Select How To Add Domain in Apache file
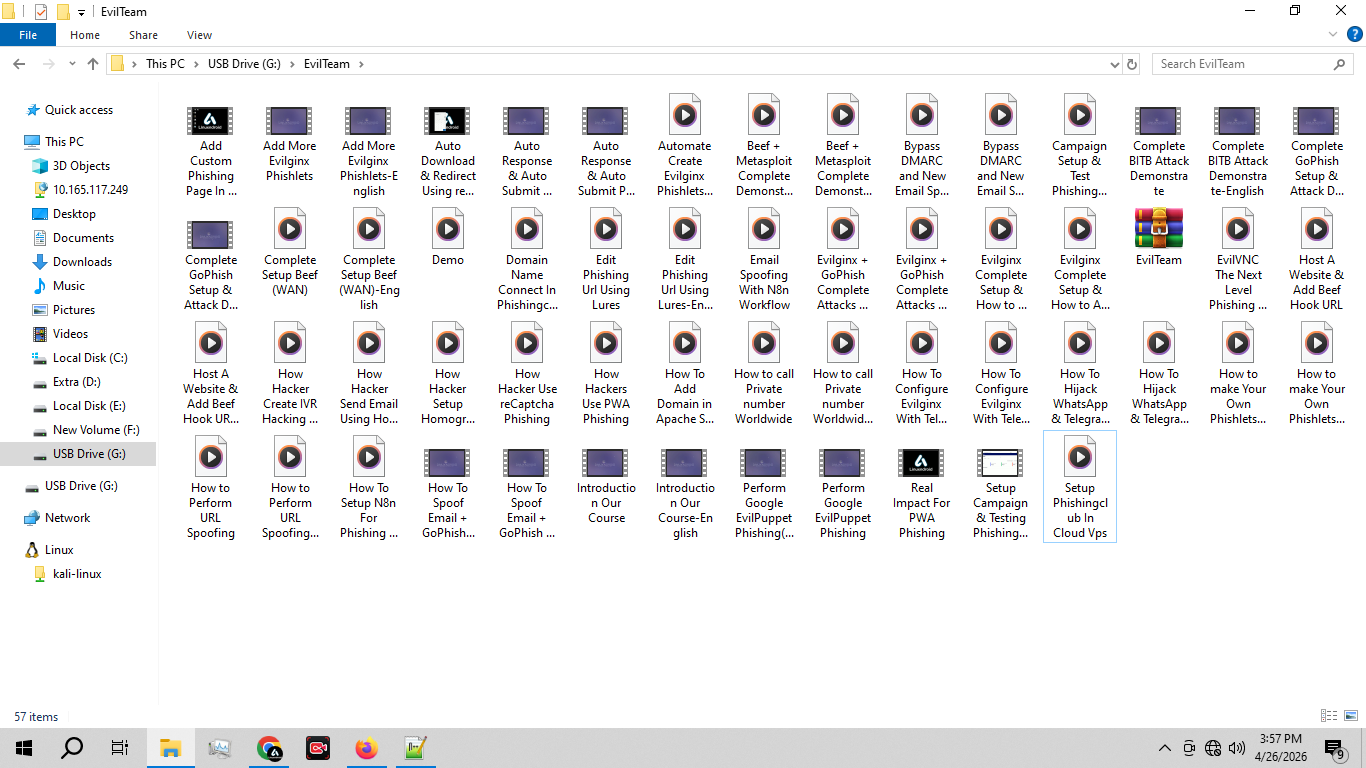Screen dimensions: 1366x768 [685, 374]
